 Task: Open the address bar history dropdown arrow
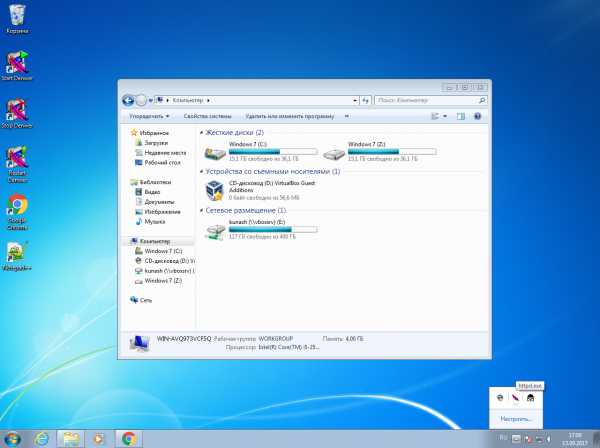tap(355, 101)
